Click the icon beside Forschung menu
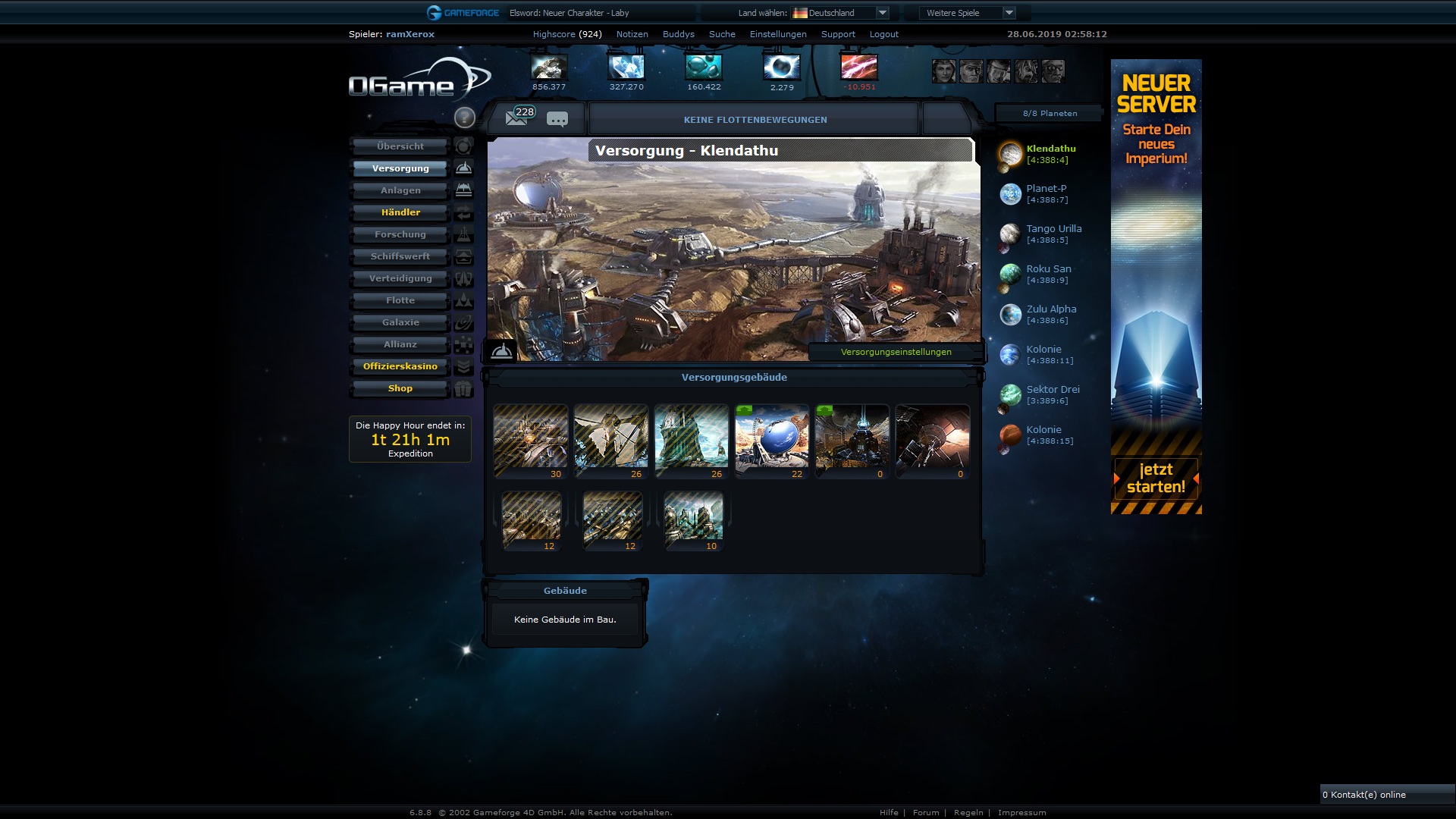This screenshot has width=1456, height=819. [x=463, y=234]
